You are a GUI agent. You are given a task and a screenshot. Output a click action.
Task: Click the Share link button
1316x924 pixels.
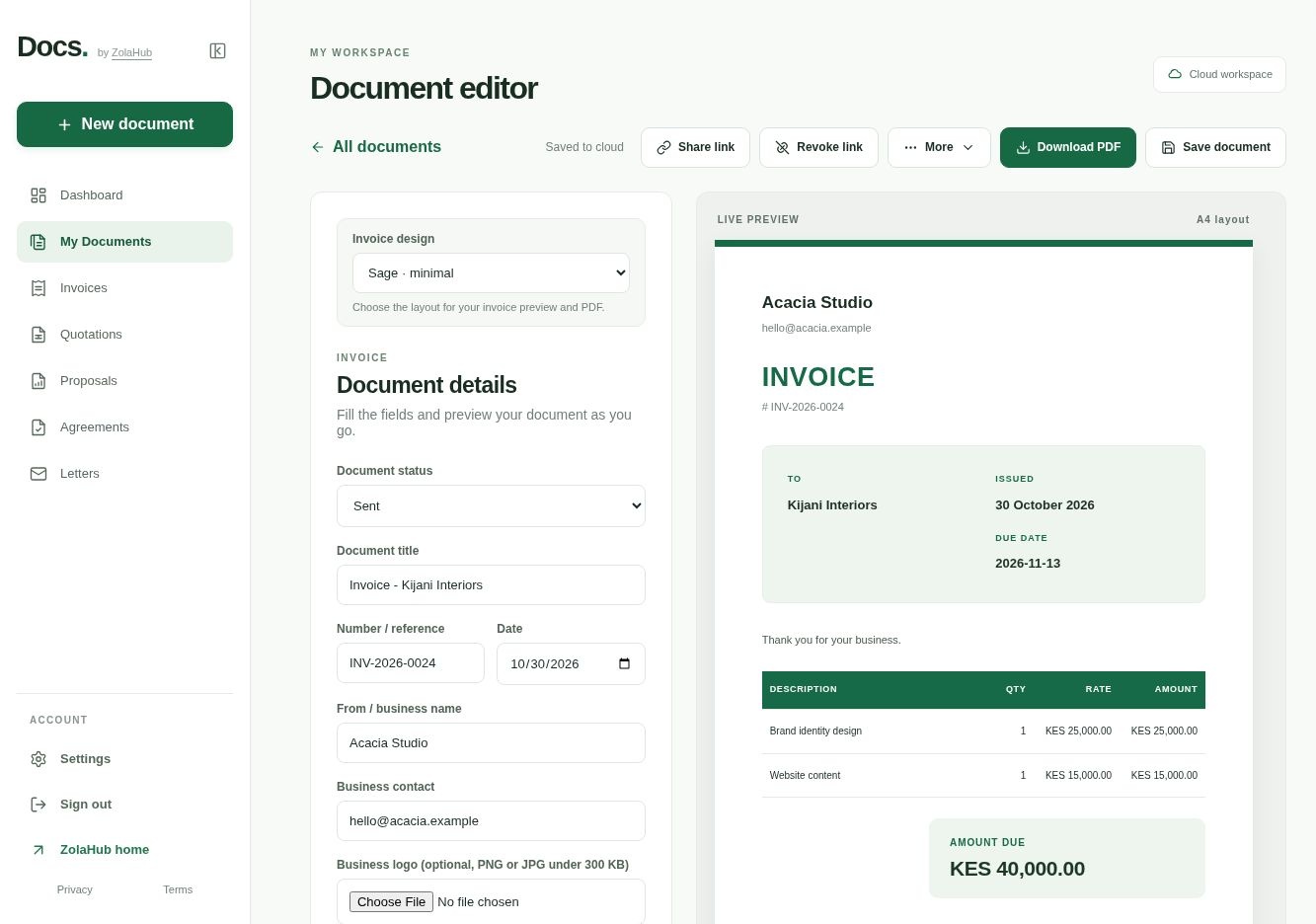coord(695,147)
